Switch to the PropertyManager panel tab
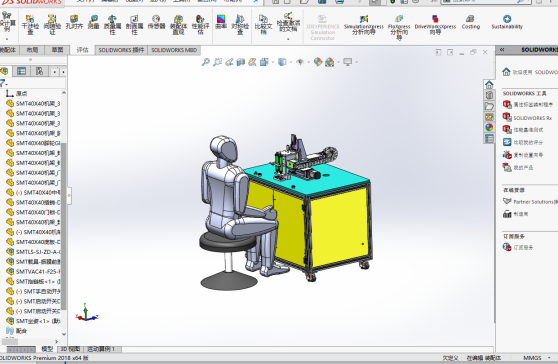 22,71
